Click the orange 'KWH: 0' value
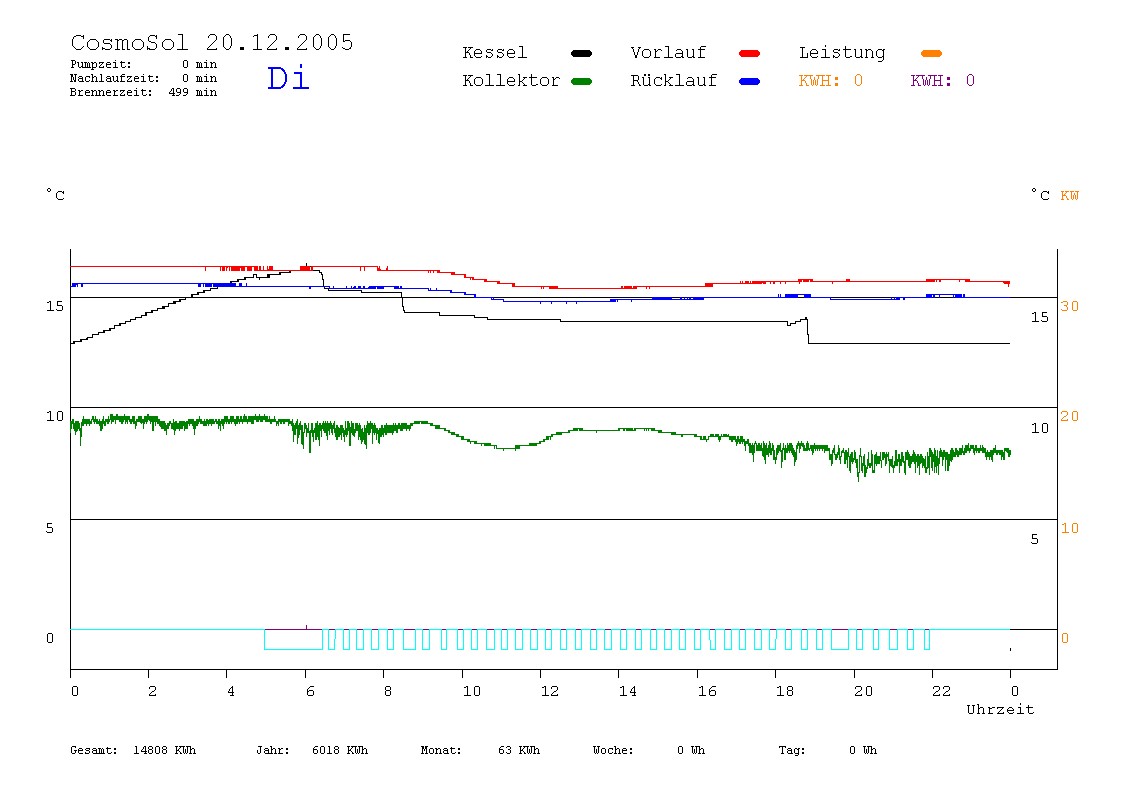1148x812 pixels. 831,81
